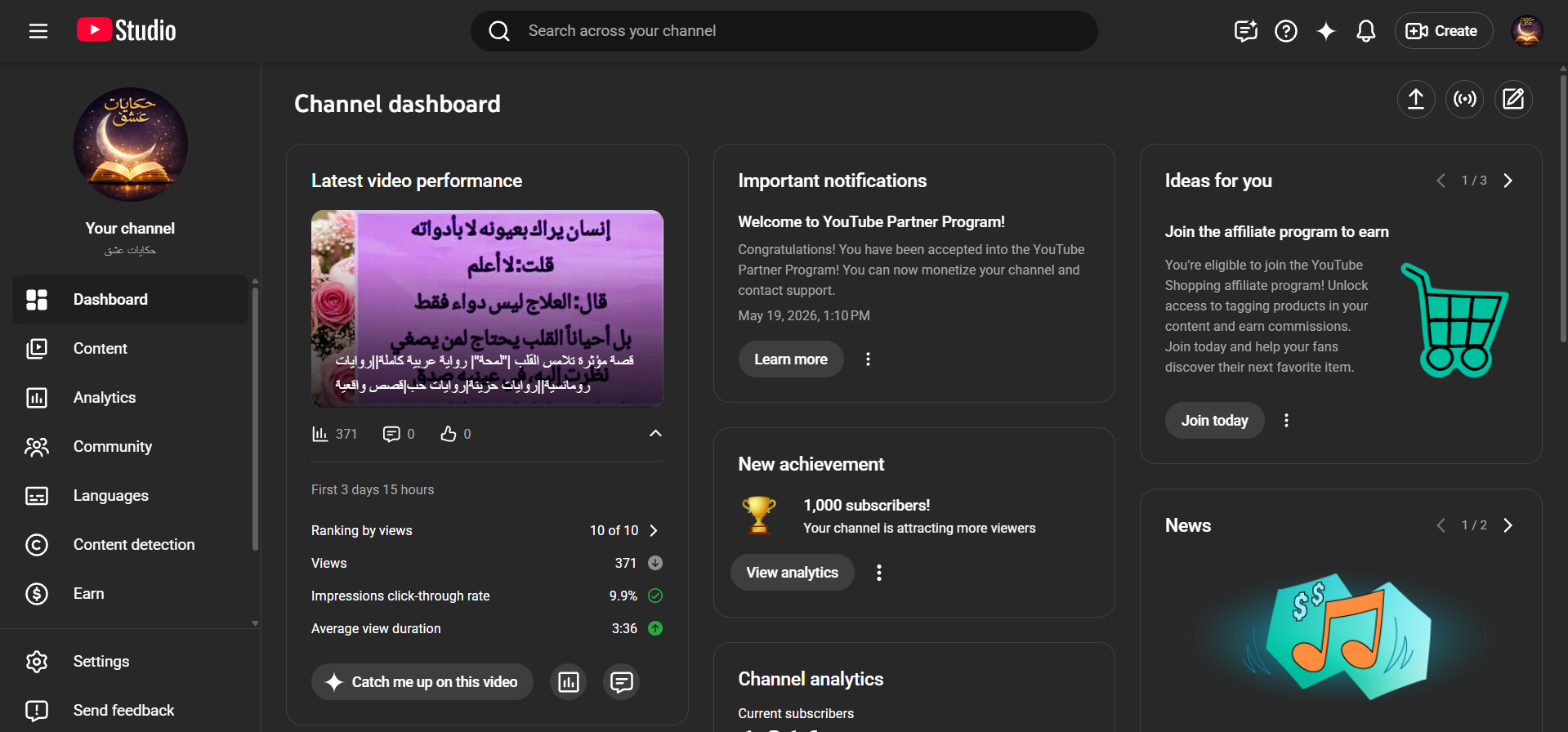Open Content detection in the sidebar
Image resolution: width=1568 pixels, height=732 pixels.
(x=130, y=545)
